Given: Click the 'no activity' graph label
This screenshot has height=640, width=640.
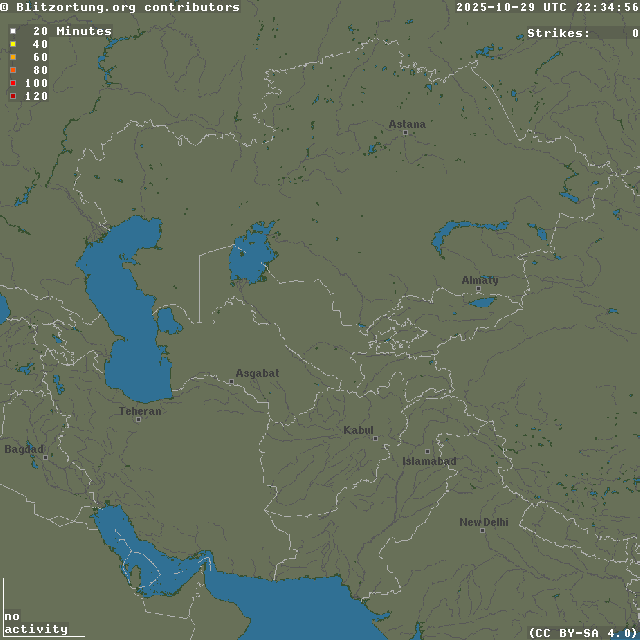Looking at the screenshot, I should [x=36, y=623].
